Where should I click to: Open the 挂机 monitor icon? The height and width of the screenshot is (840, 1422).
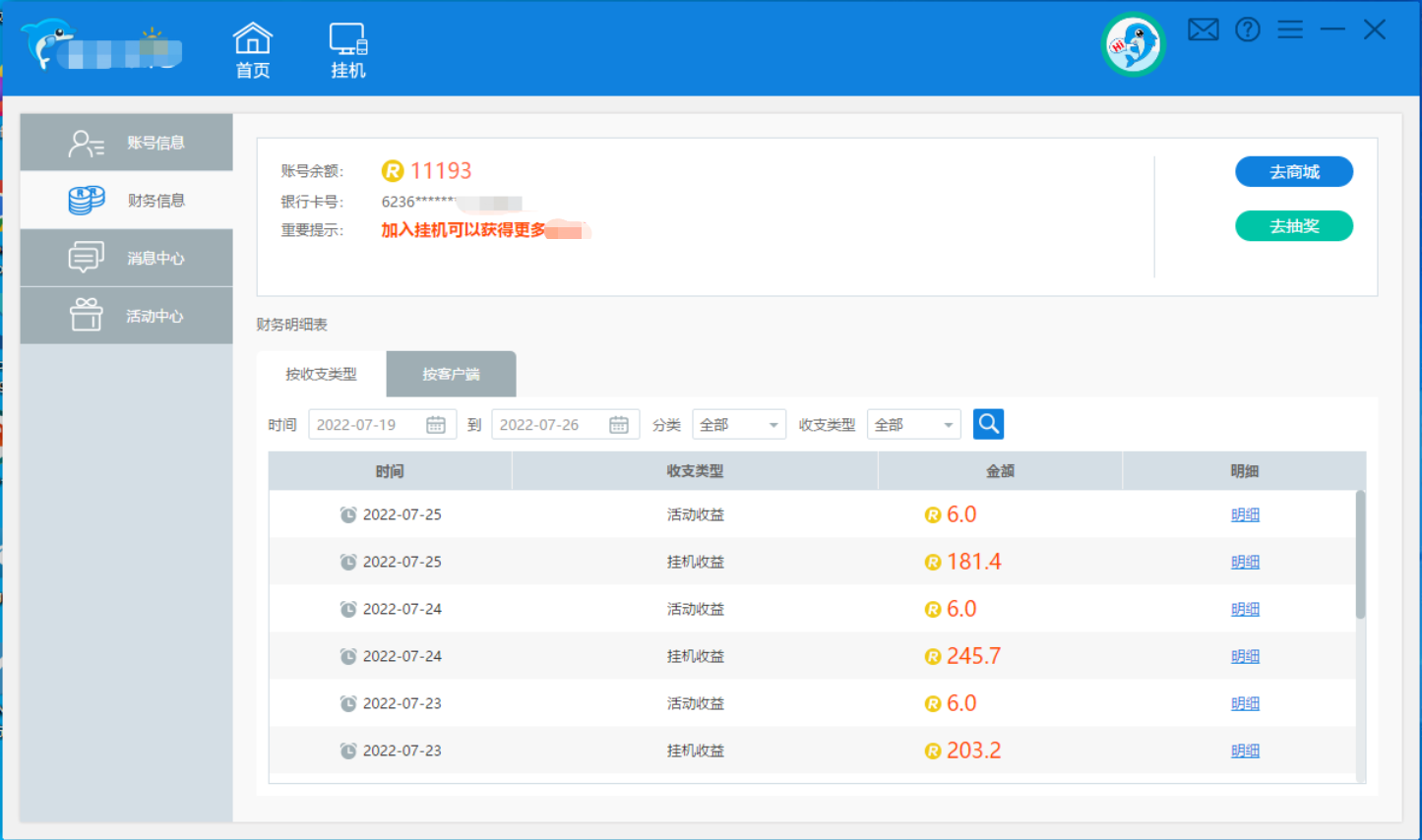pos(348,49)
